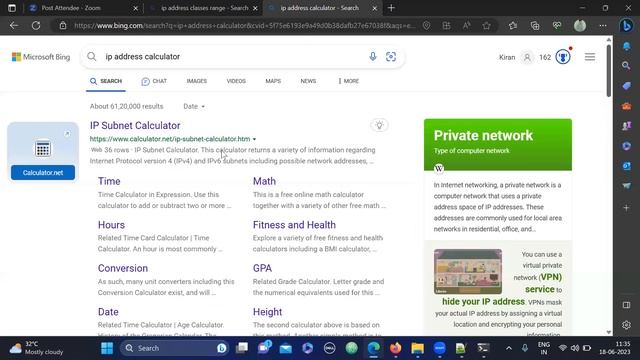The image size is (640, 360).
Task: Open the Date sublink
Action: (x=108, y=312)
